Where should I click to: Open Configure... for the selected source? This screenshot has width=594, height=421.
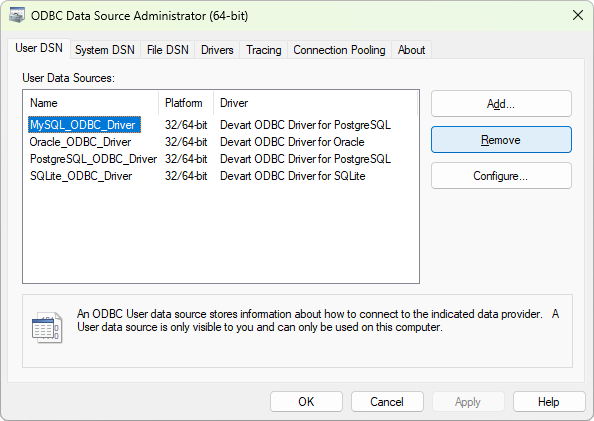pos(501,176)
